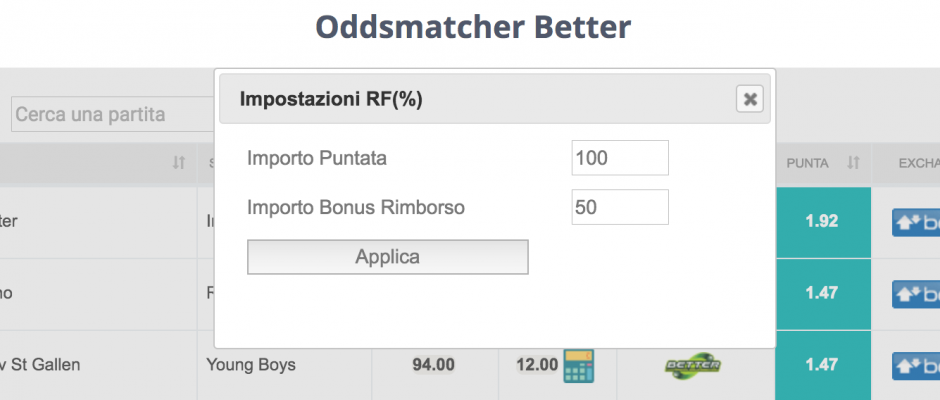The width and height of the screenshot is (940, 400).
Task: Close the Impostazioni RF(%) dialog
Action: point(749,99)
